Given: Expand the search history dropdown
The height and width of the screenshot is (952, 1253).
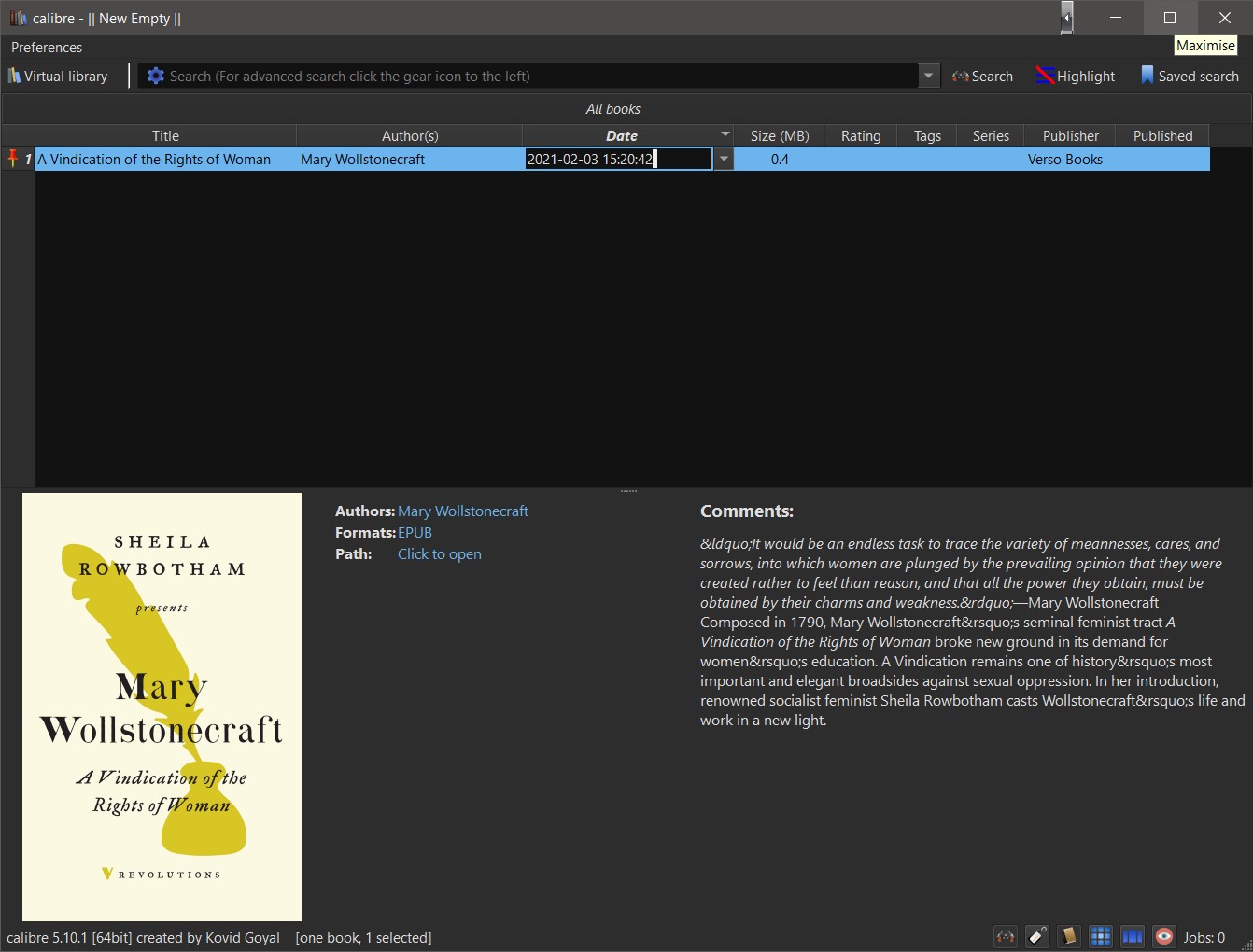Looking at the screenshot, I should point(928,77).
